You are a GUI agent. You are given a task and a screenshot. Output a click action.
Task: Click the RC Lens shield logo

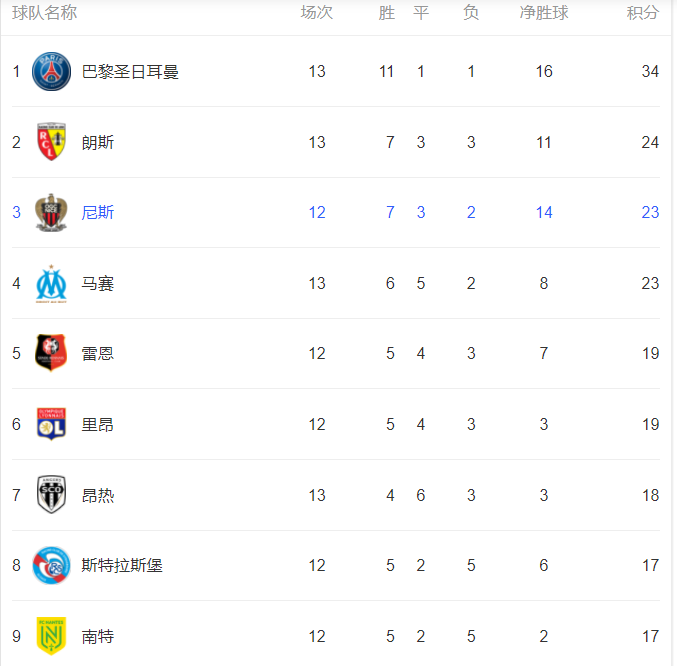(51, 142)
